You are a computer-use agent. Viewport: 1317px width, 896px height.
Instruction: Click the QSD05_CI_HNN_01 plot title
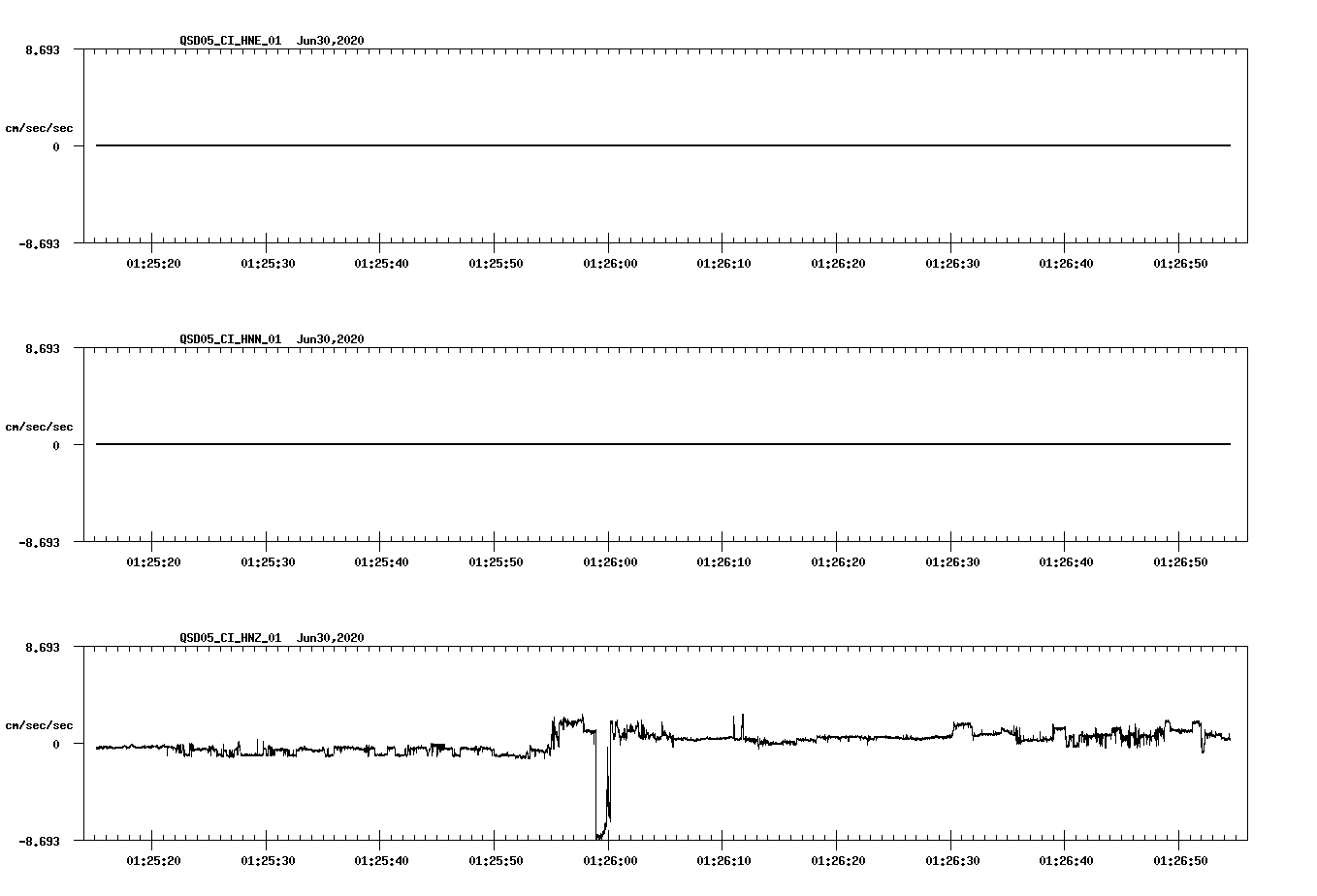tap(272, 339)
